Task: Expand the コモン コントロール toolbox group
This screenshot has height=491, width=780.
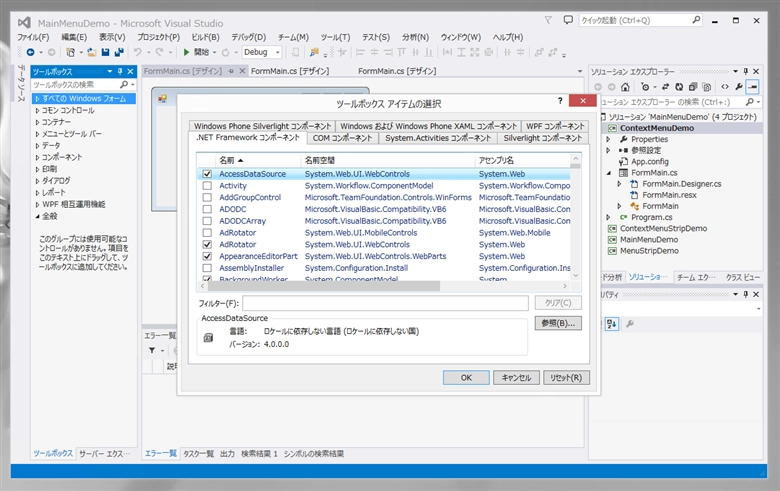Action: 37,110
